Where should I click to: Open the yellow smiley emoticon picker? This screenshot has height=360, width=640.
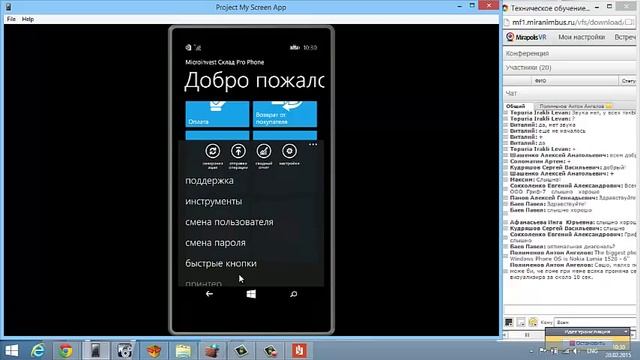pos(533,322)
